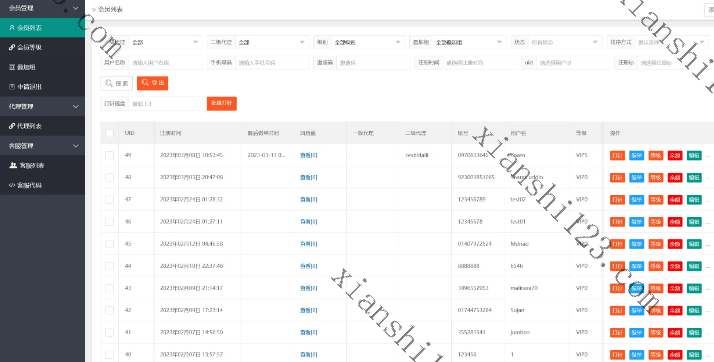
Task: Click the 查看 link in UID 49 row
Action: tap(308, 155)
